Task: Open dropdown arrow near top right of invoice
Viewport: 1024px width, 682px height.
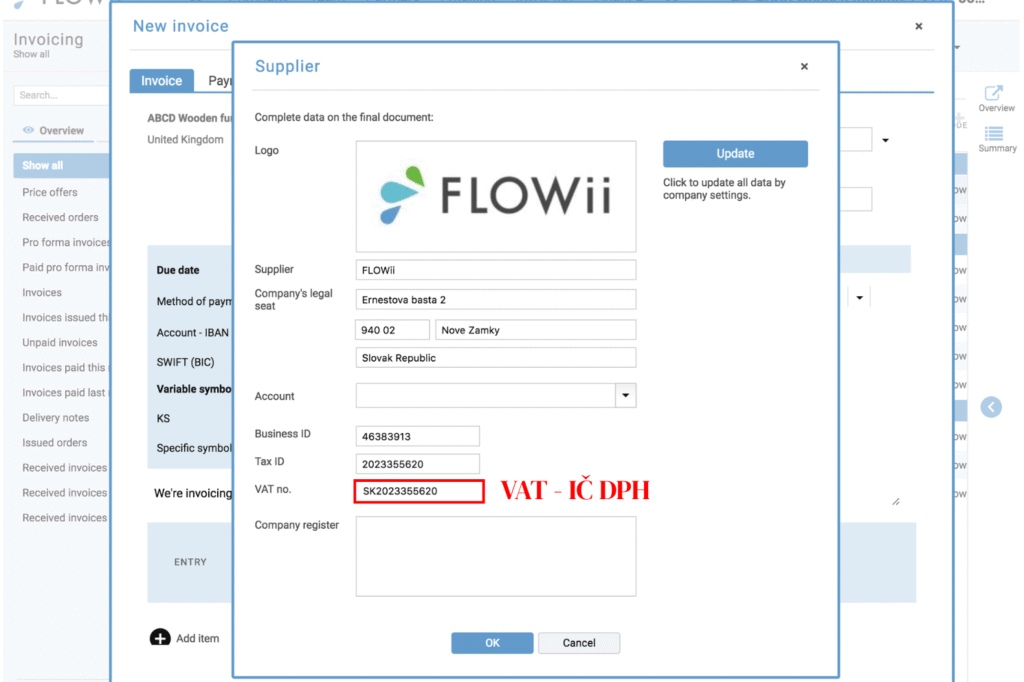Action: tap(885, 140)
